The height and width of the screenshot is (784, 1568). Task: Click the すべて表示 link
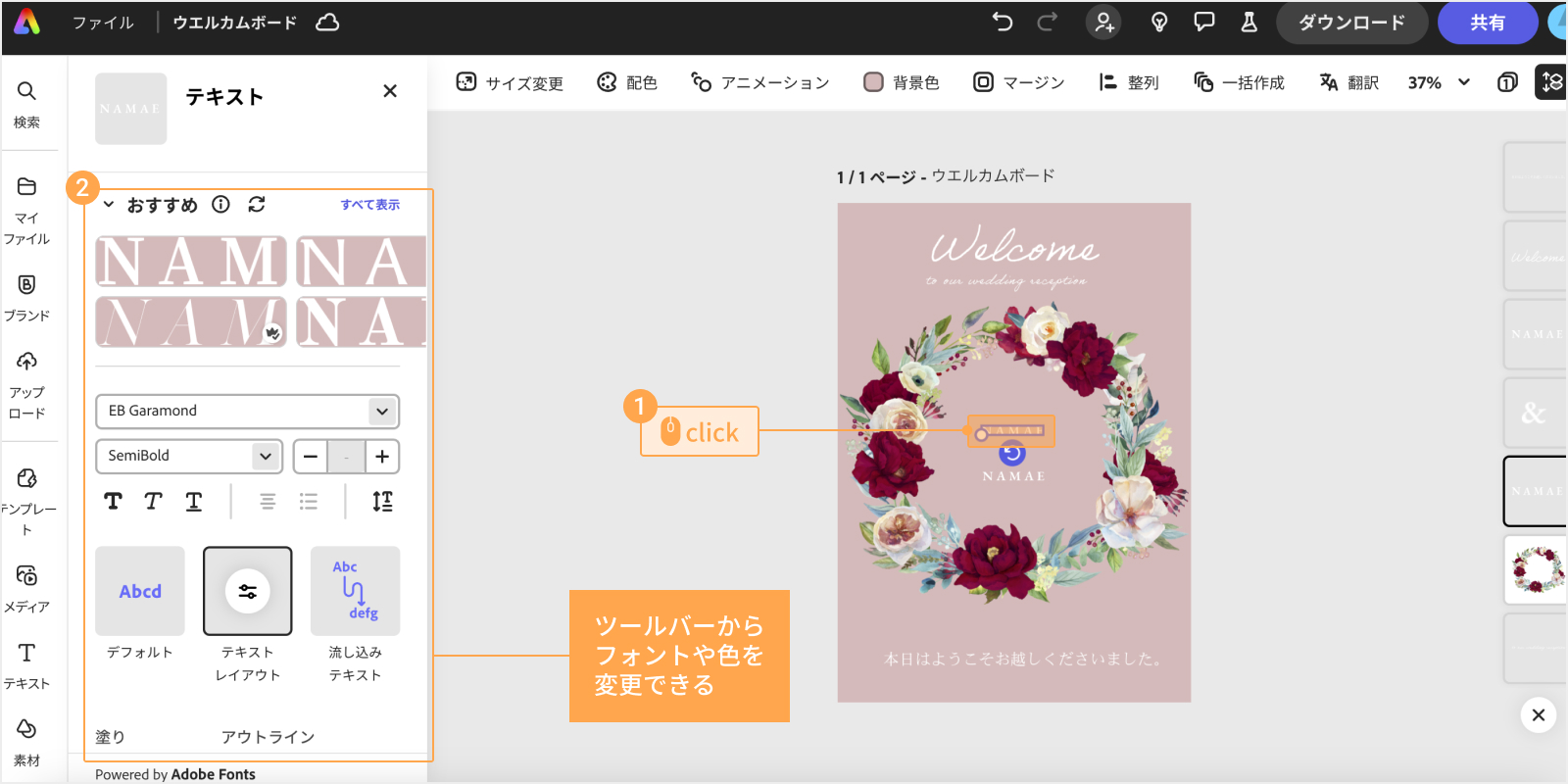click(370, 204)
